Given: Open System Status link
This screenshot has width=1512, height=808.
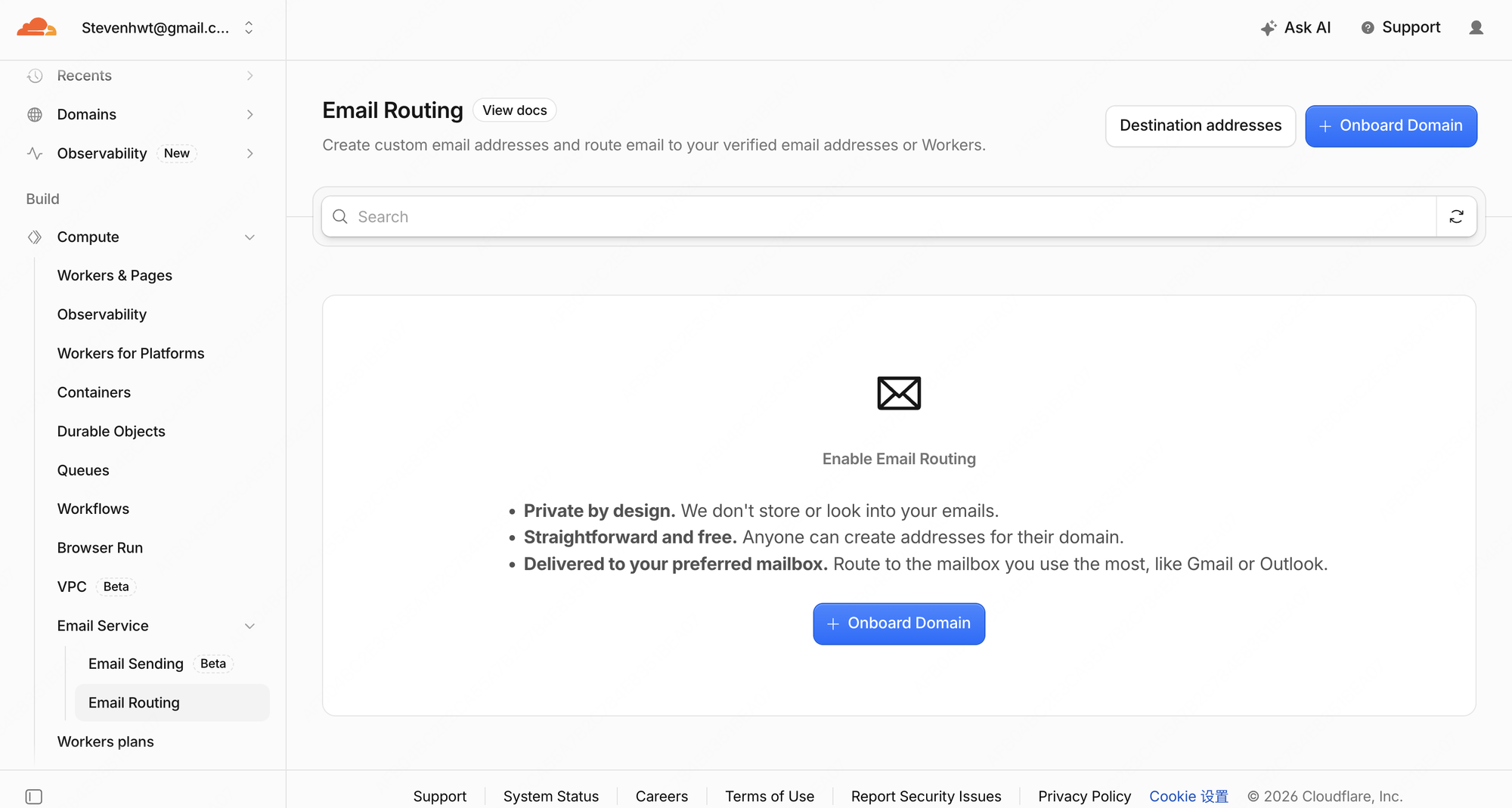Looking at the screenshot, I should pyautogui.click(x=551, y=797).
